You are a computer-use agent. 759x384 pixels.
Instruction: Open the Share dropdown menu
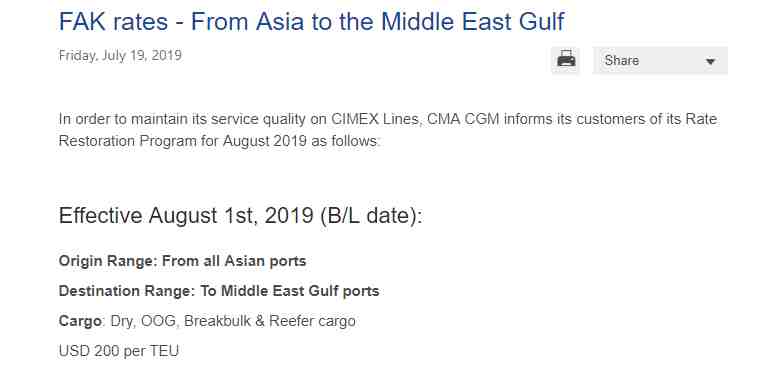(x=660, y=61)
